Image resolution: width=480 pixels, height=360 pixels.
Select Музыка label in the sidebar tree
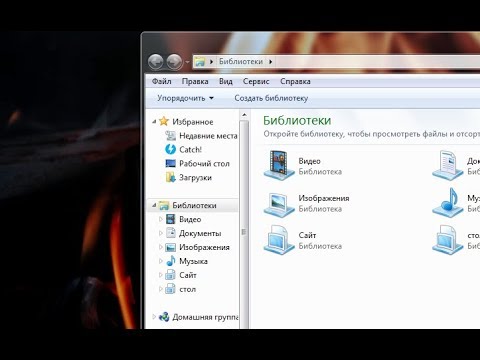click(193, 261)
